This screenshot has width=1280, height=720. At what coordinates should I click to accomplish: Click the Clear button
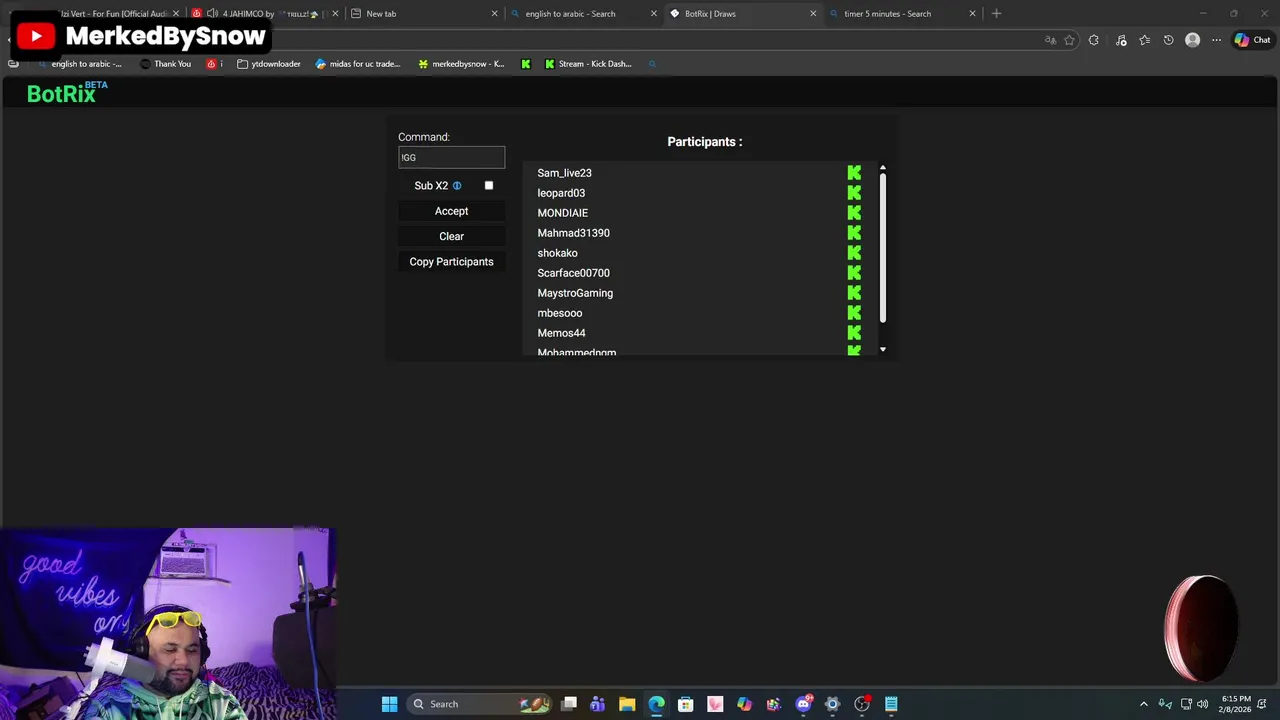[x=451, y=236]
